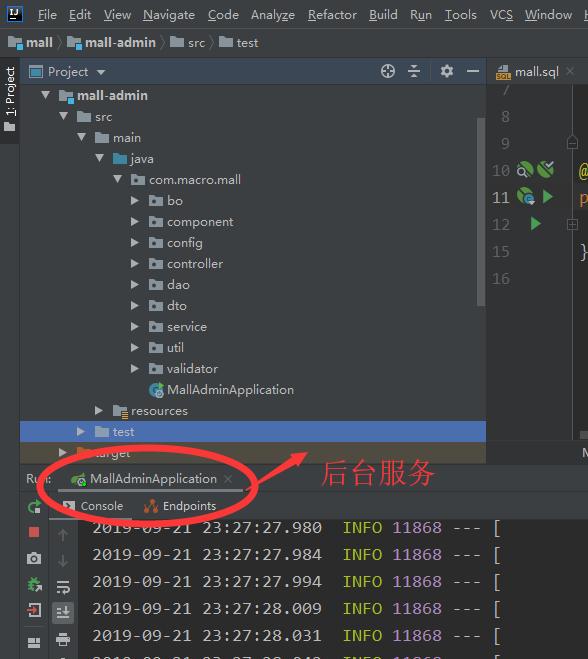The image size is (588, 659).
Task: Expand folded code at line 12
Action: [572, 224]
